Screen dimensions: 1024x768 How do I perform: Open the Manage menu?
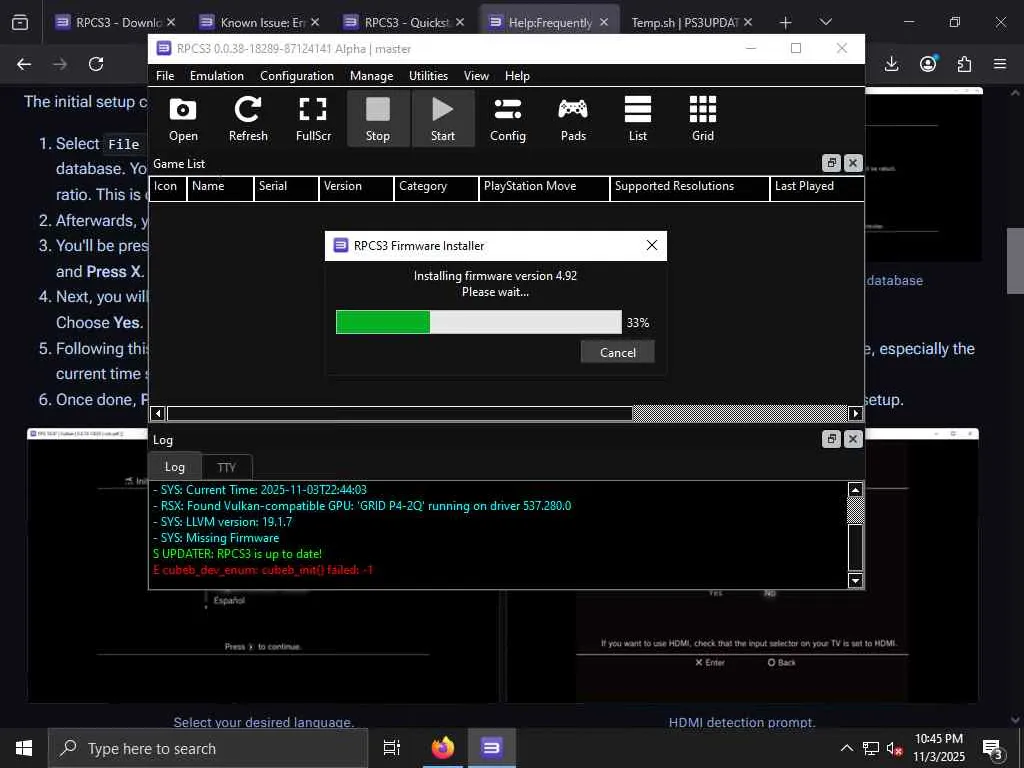click(x=371, y=76)
